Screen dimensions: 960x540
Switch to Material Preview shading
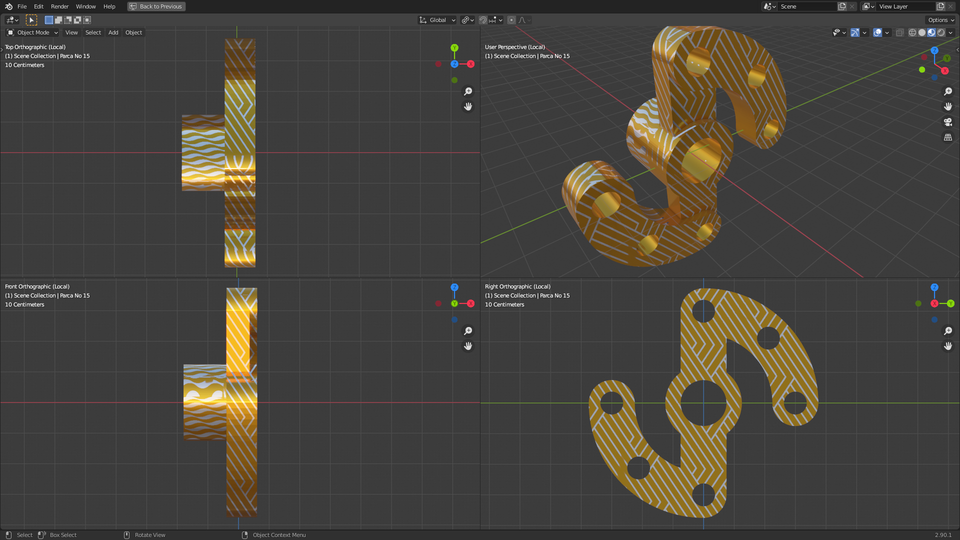[931, 32]
